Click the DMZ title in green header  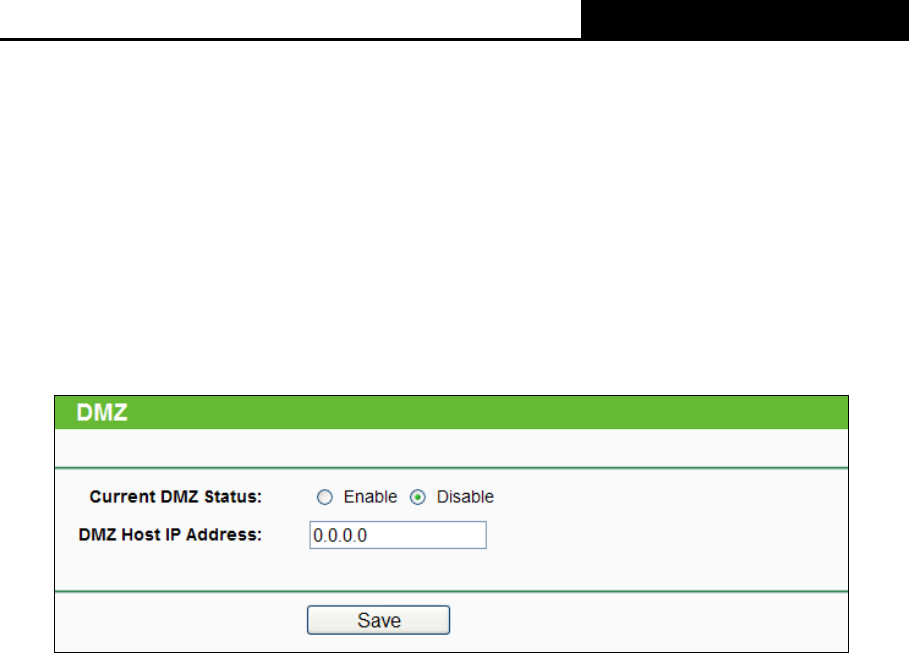tap(101, 412)
